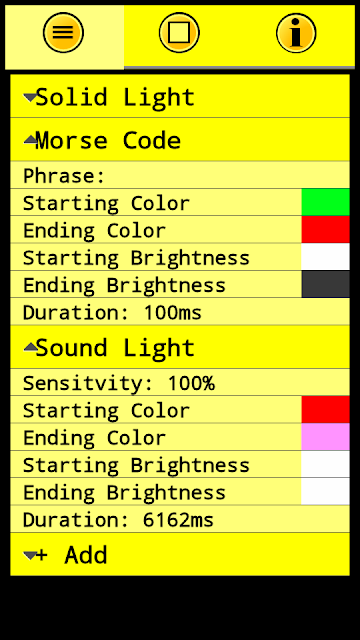The image size is (360, 640).
Task: Edit the Duration: 100ms setting
Action: coord(180,311)
